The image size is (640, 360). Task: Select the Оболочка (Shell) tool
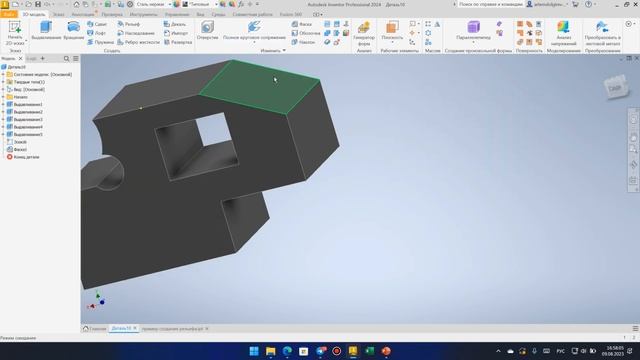coord(306,33)
